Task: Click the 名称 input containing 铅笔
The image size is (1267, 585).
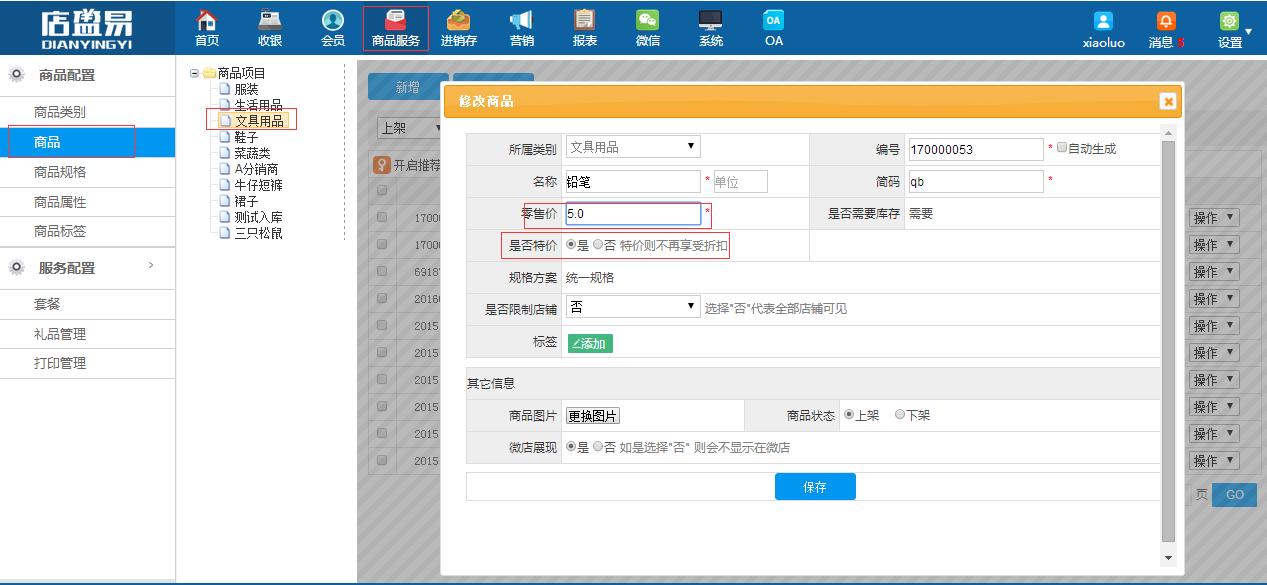Action: pos(633,181)
